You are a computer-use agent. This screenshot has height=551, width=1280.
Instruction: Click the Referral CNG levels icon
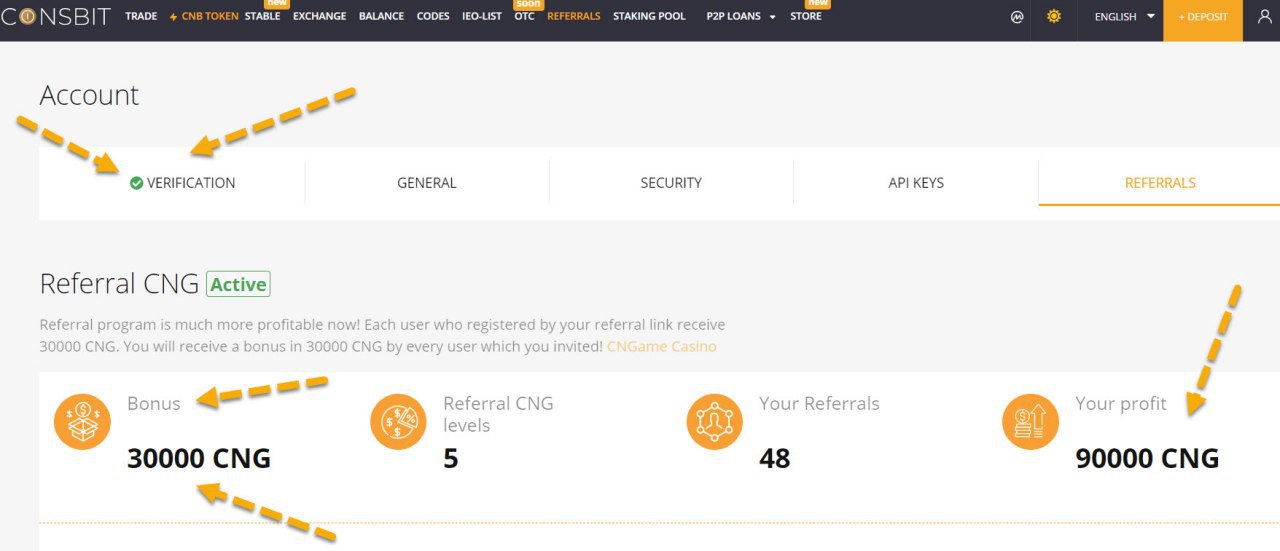[x=399, y=422]
